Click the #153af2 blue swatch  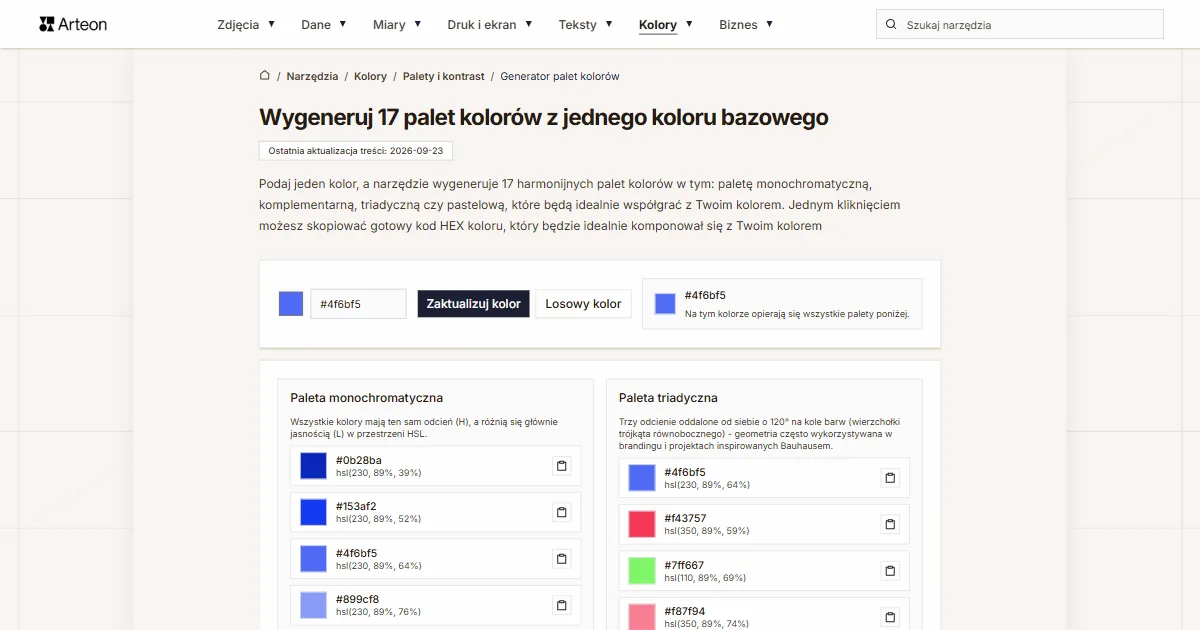pos(313,512)
